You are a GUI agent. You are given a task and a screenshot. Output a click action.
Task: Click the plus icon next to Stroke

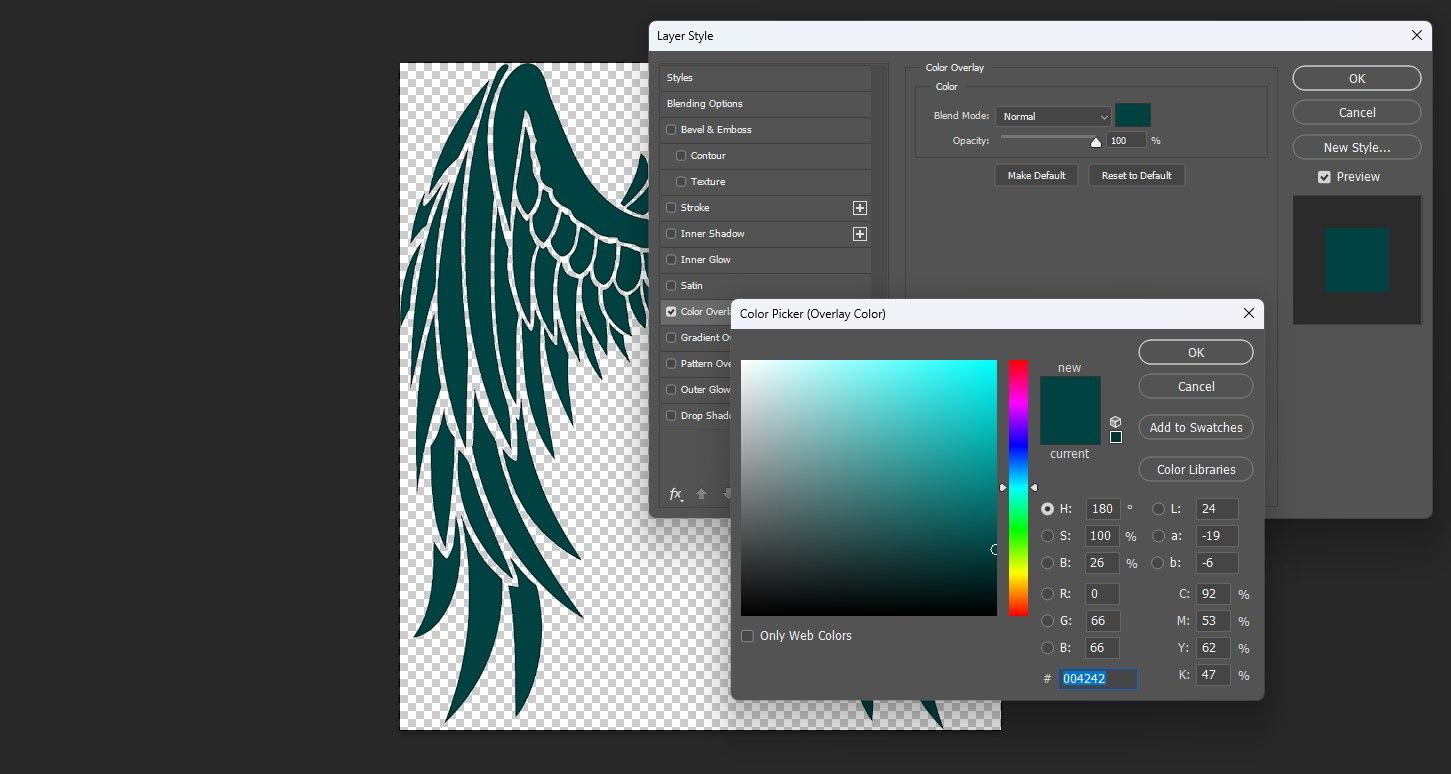(x=859, y=207)
